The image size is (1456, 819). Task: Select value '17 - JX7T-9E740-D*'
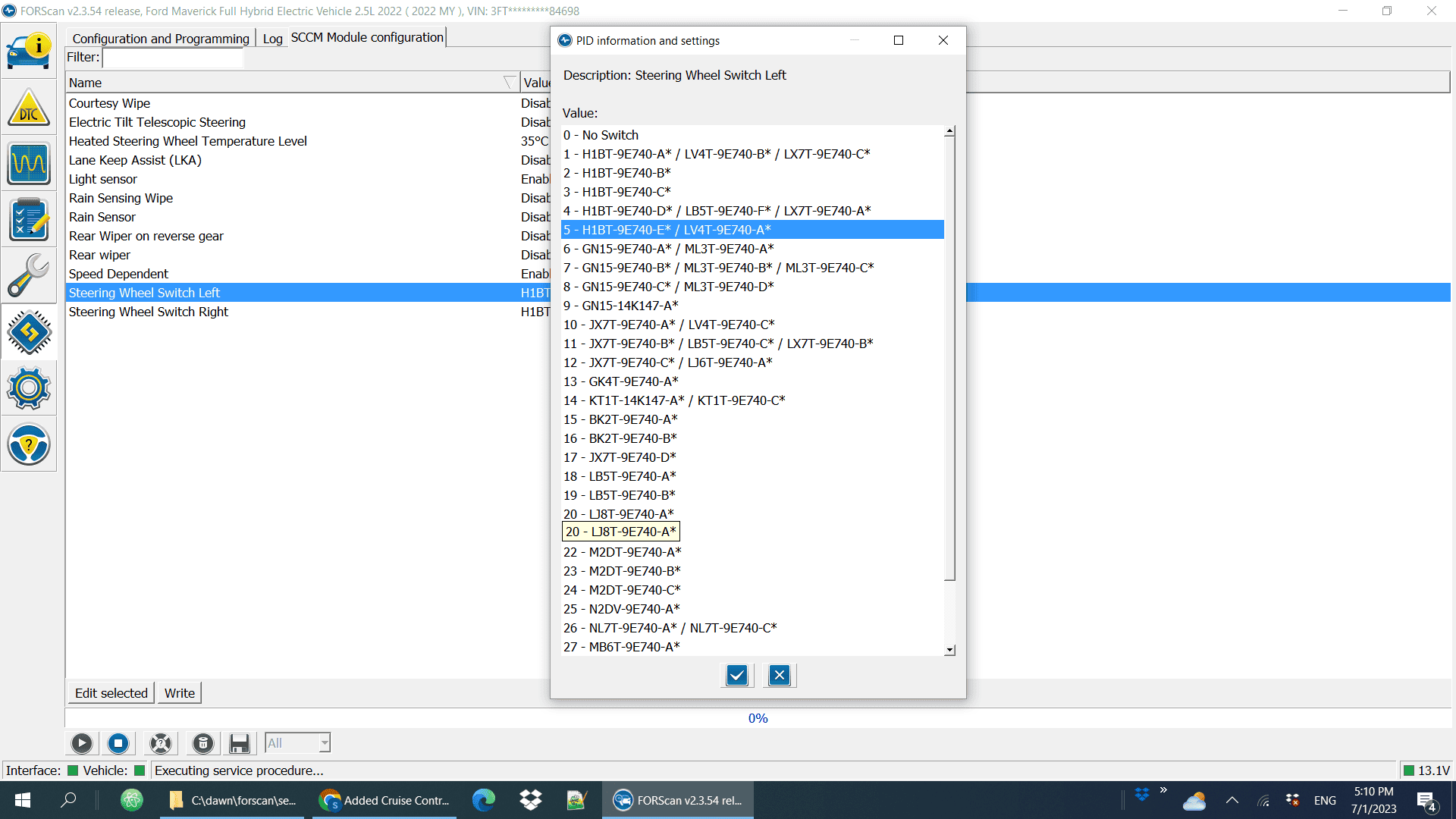(x=752, y=457)
